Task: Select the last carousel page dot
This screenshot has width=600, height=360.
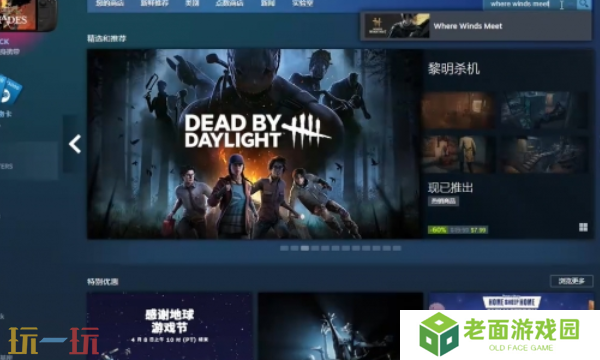Action: tap(397, 248)
